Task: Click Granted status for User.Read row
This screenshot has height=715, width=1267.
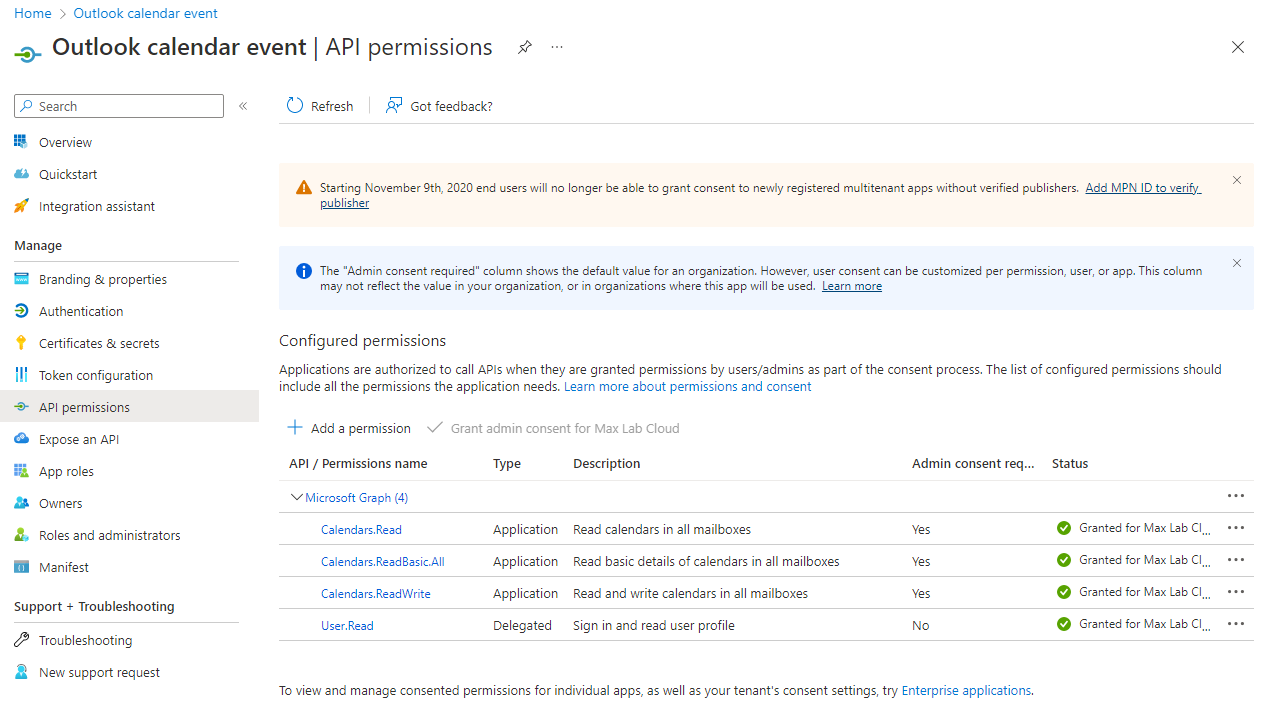Action: [x=1134, y=624]
